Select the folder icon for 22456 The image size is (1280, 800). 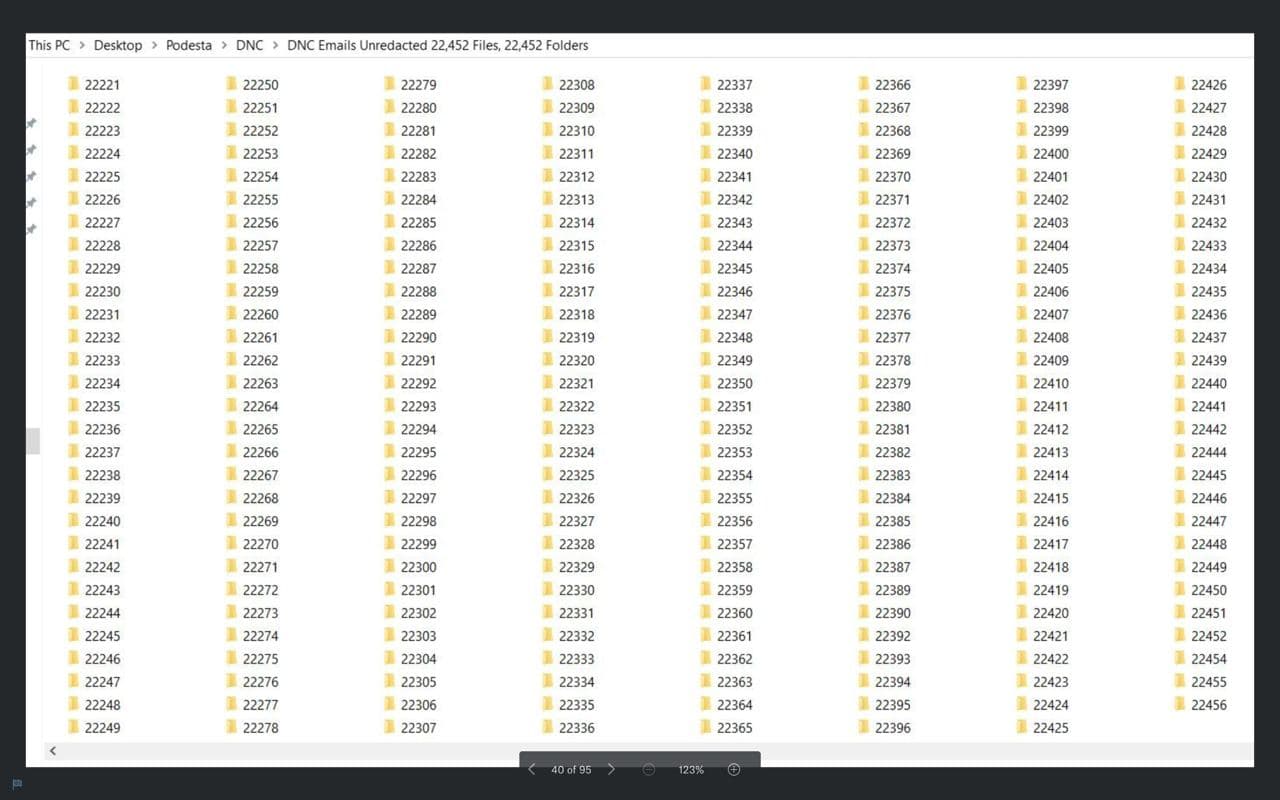tap(1180, 705)
